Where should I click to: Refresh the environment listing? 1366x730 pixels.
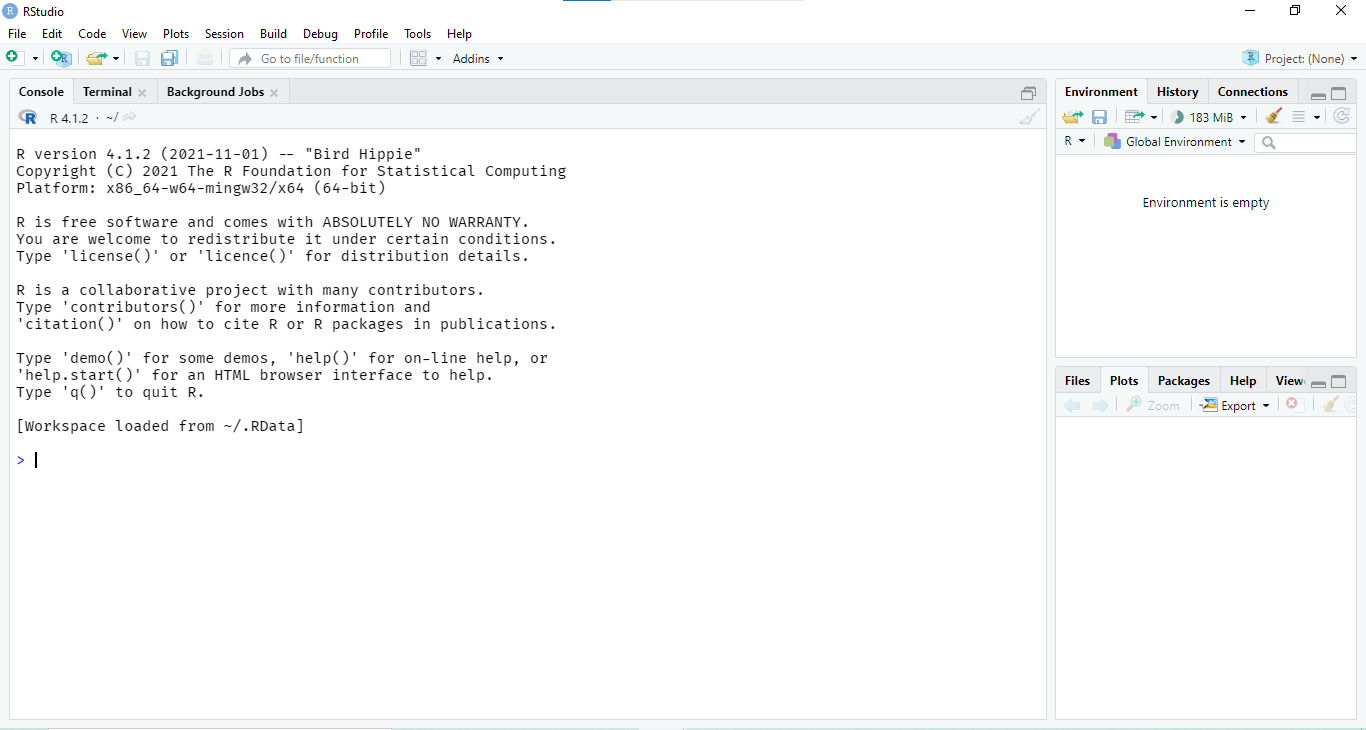[x=1342, y=117]
